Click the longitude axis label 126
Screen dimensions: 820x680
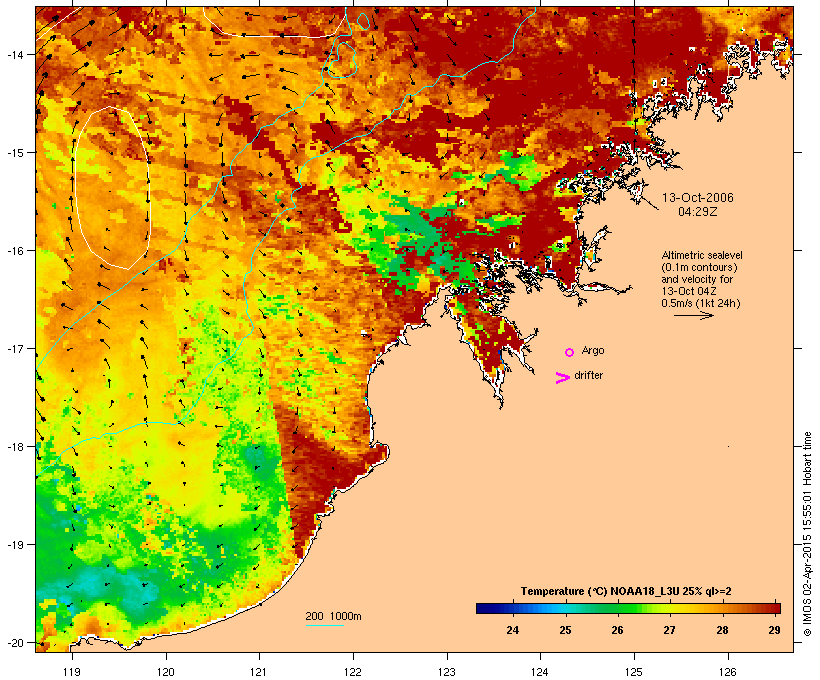point(727,672)
